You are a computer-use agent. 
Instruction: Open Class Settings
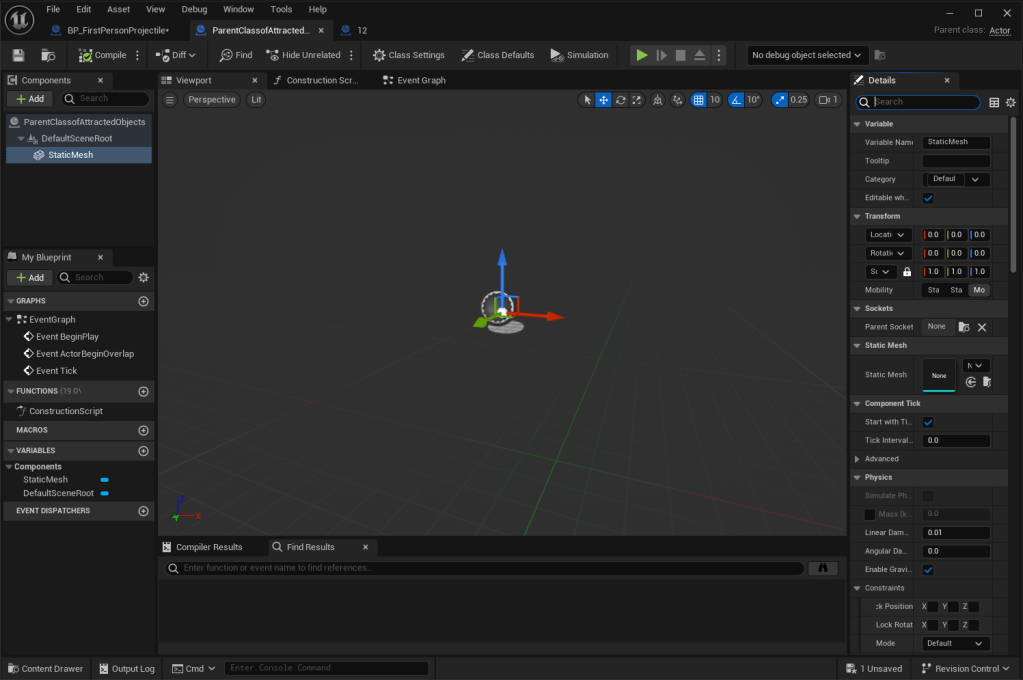408,55
